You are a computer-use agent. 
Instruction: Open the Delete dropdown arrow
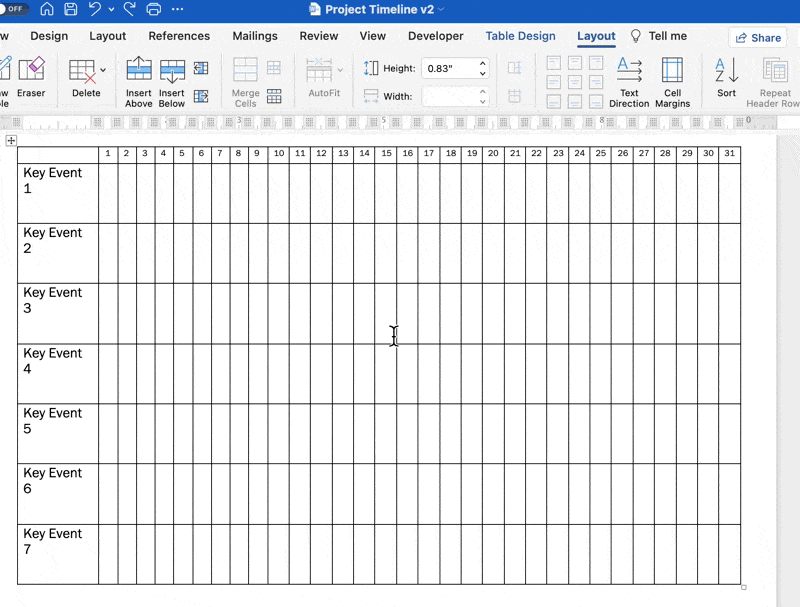(x=103, y=70)
